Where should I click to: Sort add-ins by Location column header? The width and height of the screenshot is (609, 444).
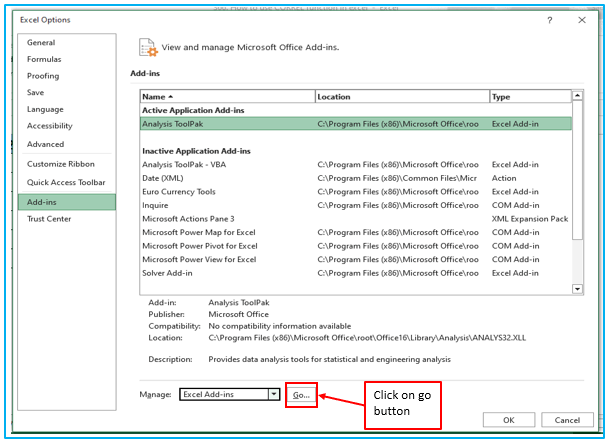click(x=402, y=97)
